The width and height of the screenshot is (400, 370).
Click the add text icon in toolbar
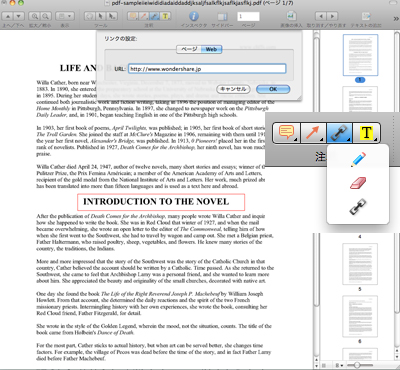(x=366, y=16)
